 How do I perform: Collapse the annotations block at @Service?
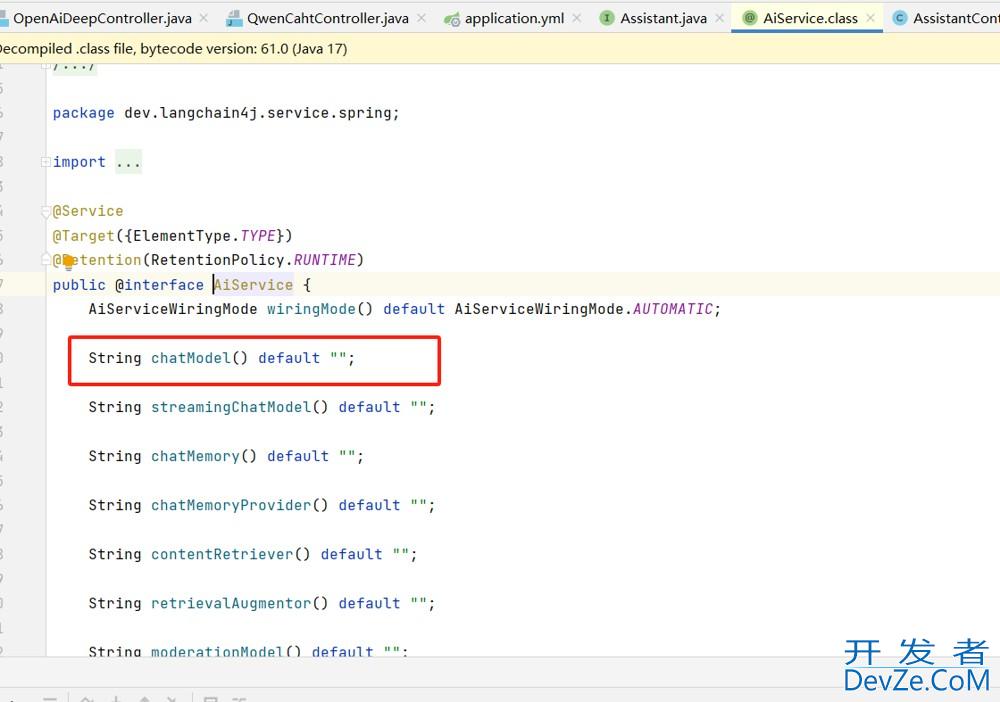tap(45, 211)
